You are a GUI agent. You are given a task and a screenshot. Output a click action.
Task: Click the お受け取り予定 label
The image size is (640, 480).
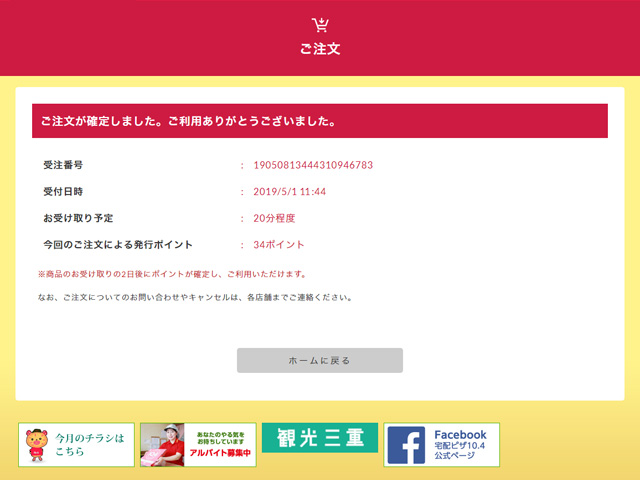click(78, 218)
